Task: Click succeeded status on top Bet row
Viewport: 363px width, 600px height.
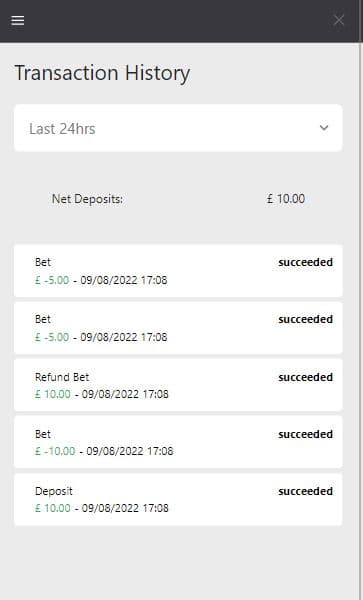Action: click(305, 262)
